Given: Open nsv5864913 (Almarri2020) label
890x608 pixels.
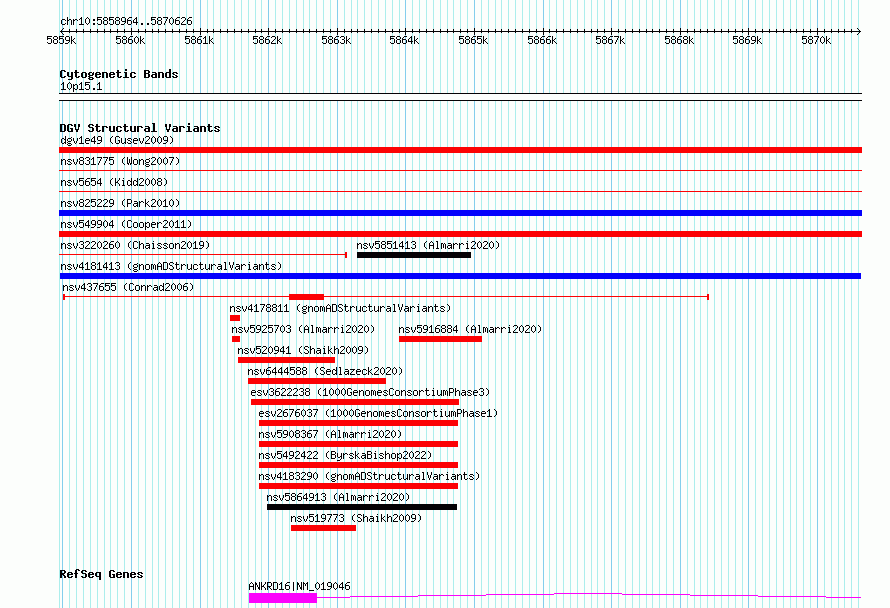Looking at the screenshot, I should tap(338, 497).
